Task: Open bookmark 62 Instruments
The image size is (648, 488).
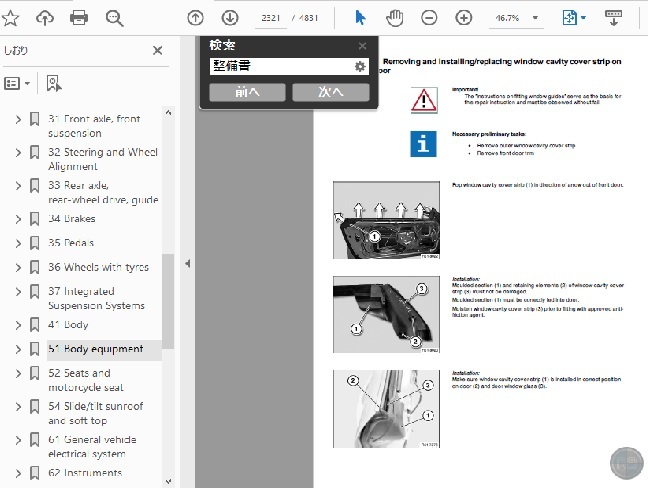Action: tap(85, 473)
